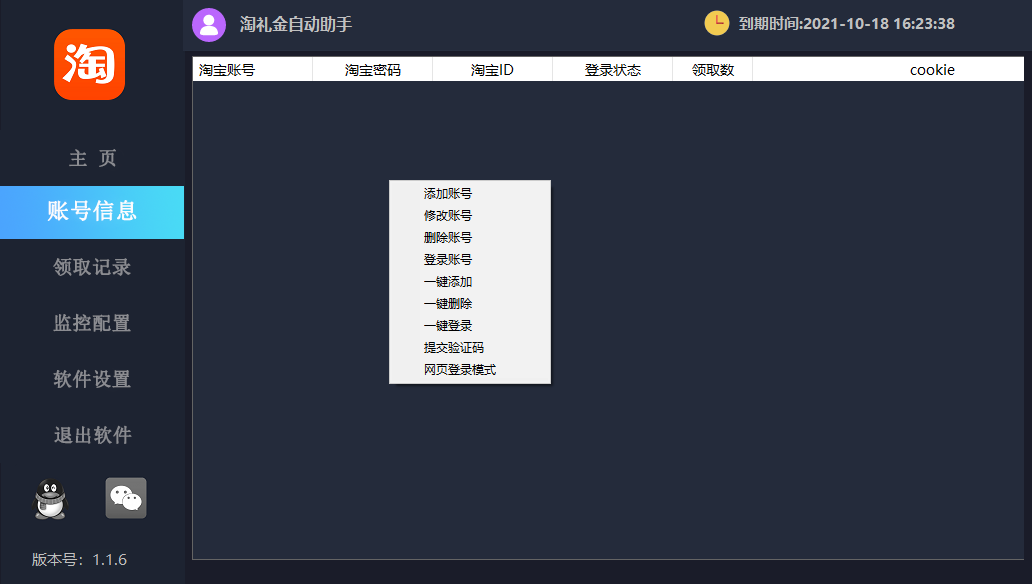The image size is (1032, 584).
Task: Select 一键登录 menu entry
Action: coord(470,325)
